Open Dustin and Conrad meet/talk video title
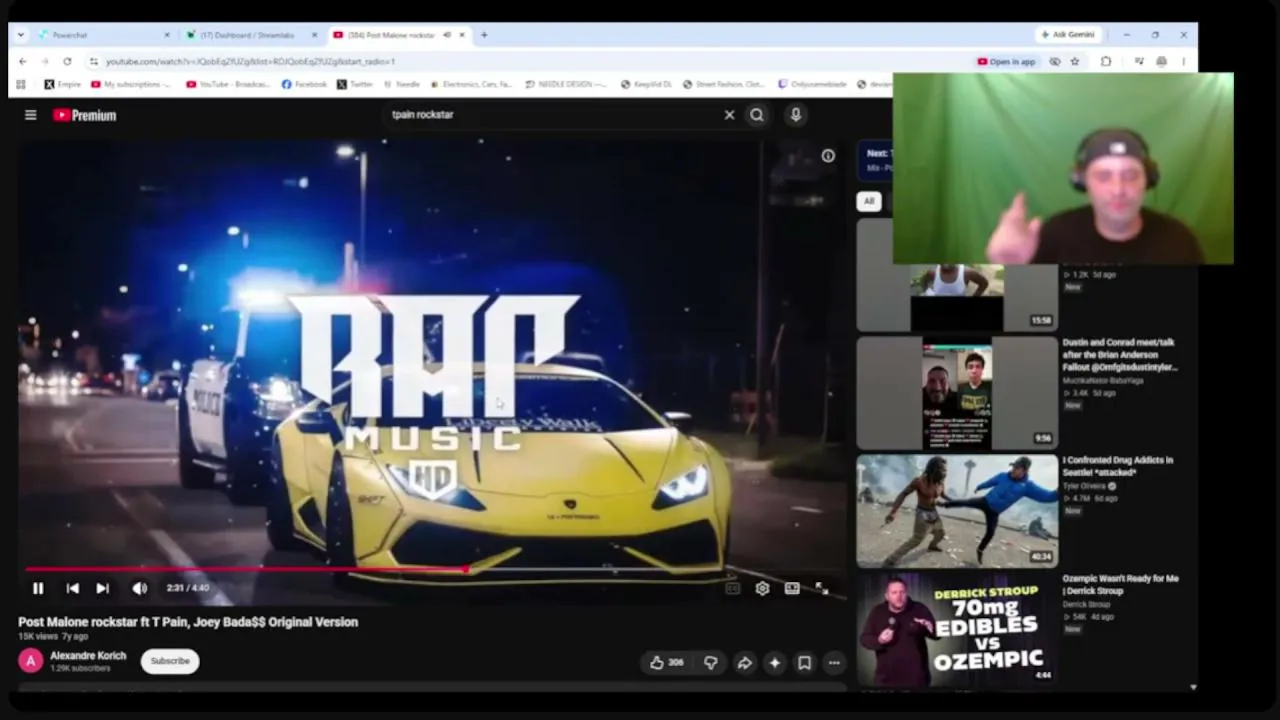This screenshot has width=1280, height=720. pyautogui.click(x=1120, y=355)
